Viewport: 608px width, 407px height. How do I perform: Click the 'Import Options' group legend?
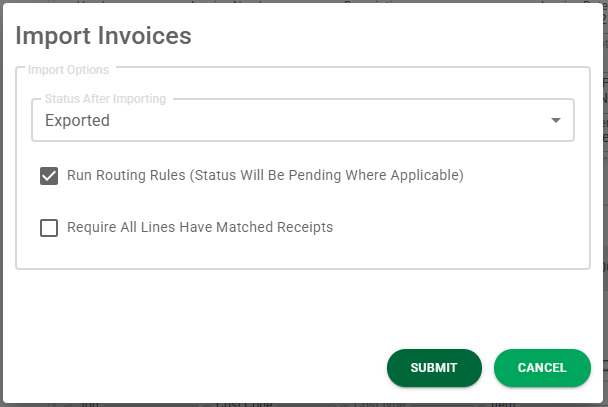click(x=68, y=70)
